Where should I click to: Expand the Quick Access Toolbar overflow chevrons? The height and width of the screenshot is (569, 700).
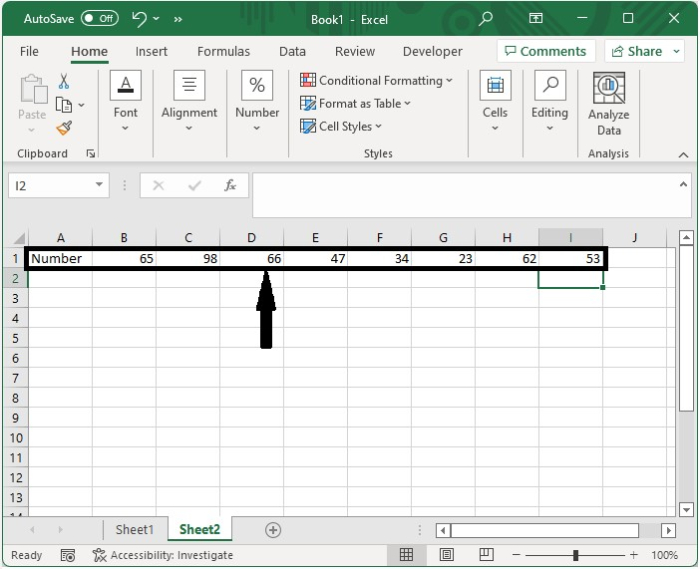pyautogui.click(x=178, y=19)
